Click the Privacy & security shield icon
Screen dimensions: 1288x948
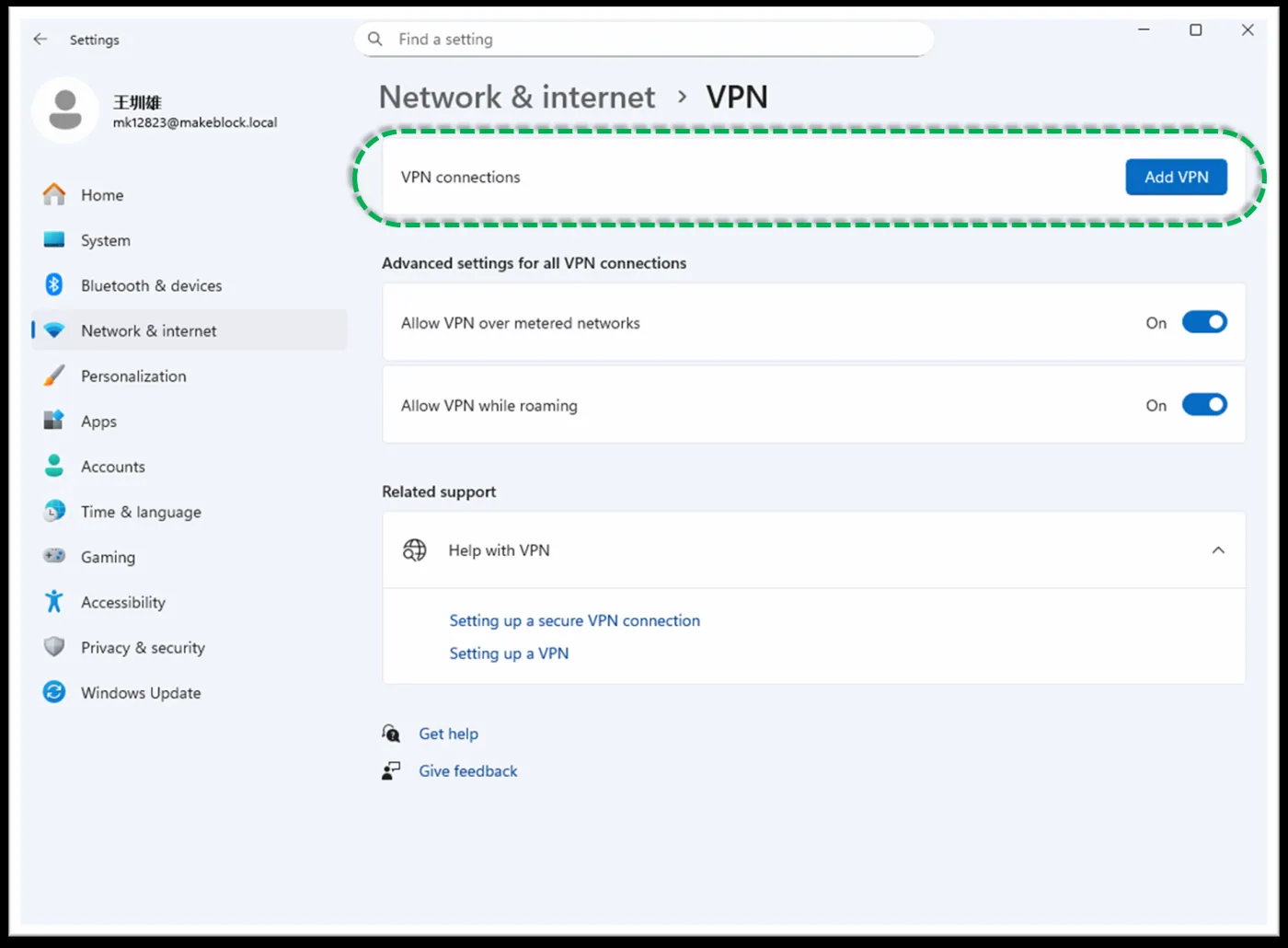pos(54,647)
